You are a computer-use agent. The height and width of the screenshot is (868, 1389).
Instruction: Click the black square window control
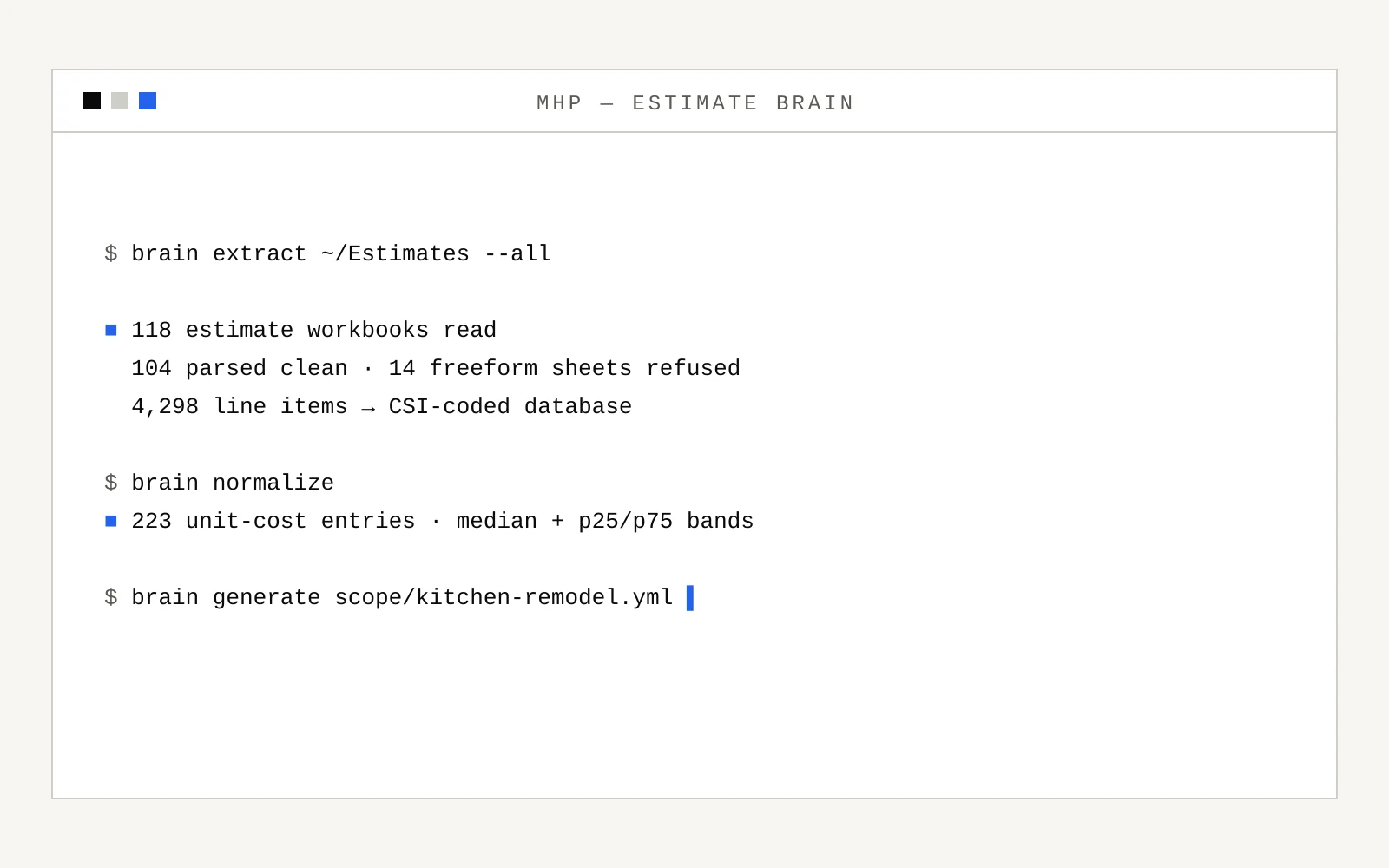92,101
